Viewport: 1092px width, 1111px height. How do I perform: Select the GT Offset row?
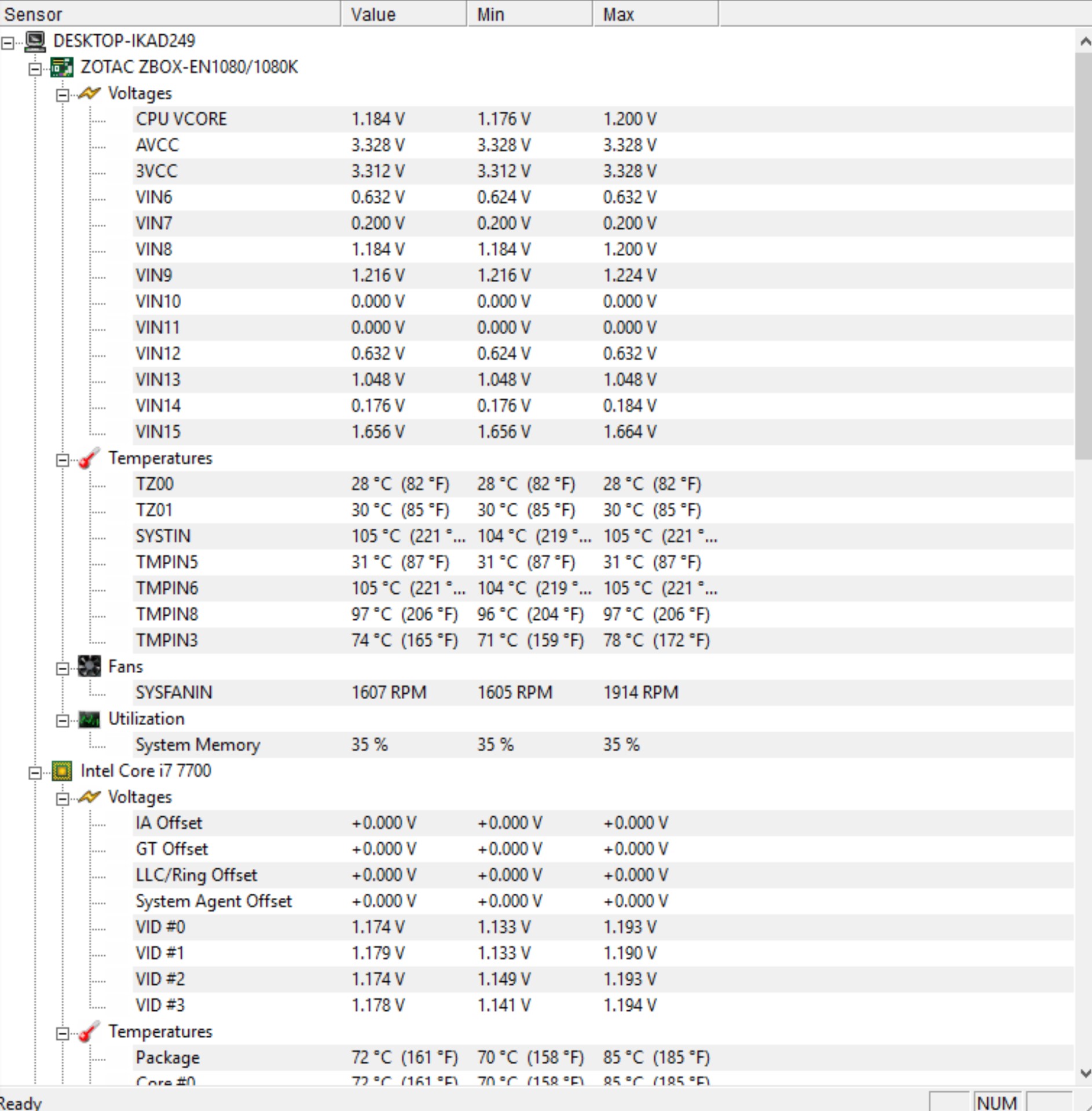603,849
